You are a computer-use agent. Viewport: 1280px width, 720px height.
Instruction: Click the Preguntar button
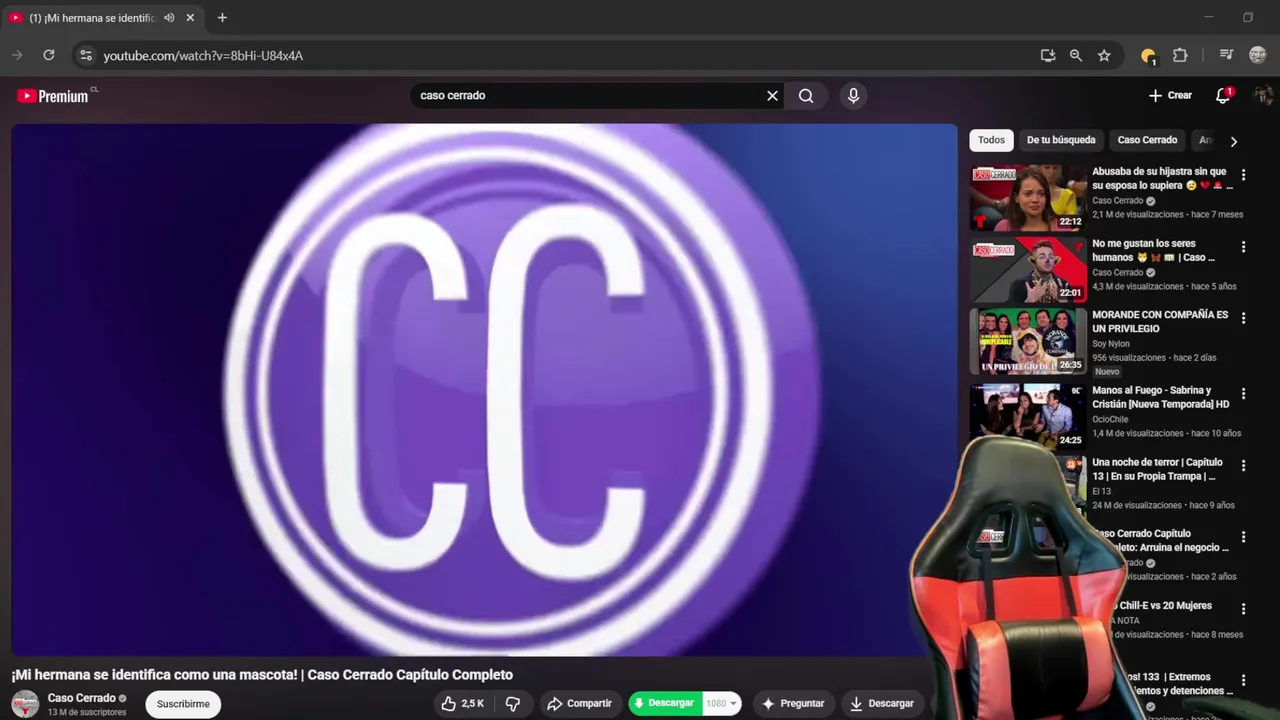click(x=793, y=703)
